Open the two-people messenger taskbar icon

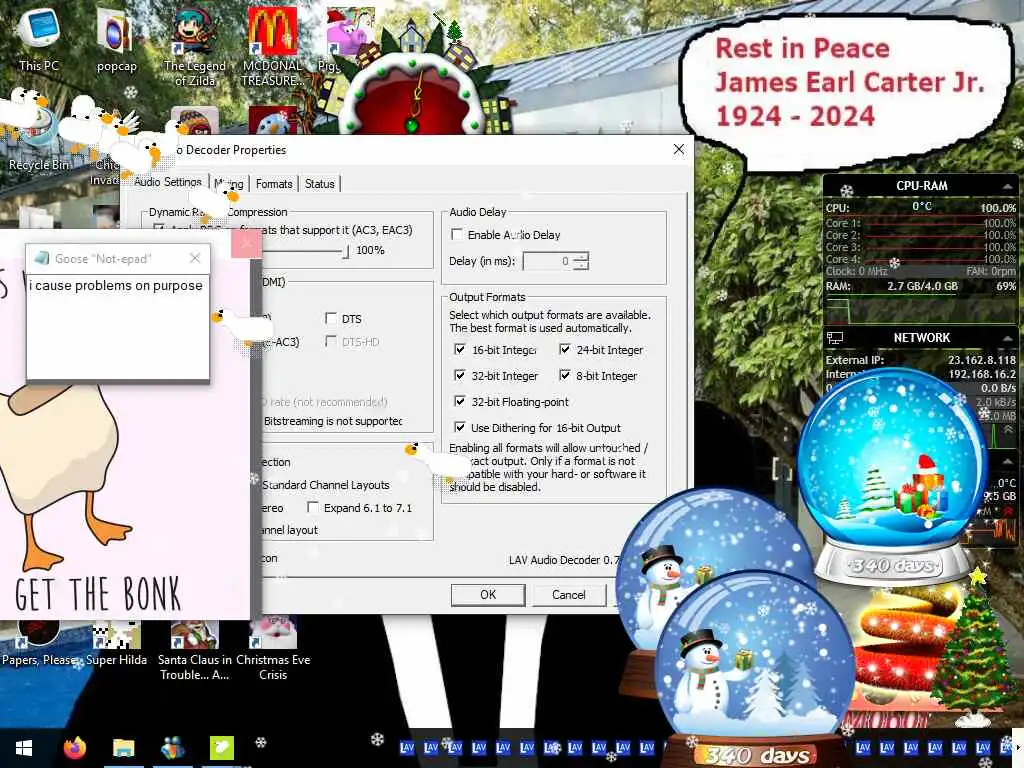click(172, 748)
